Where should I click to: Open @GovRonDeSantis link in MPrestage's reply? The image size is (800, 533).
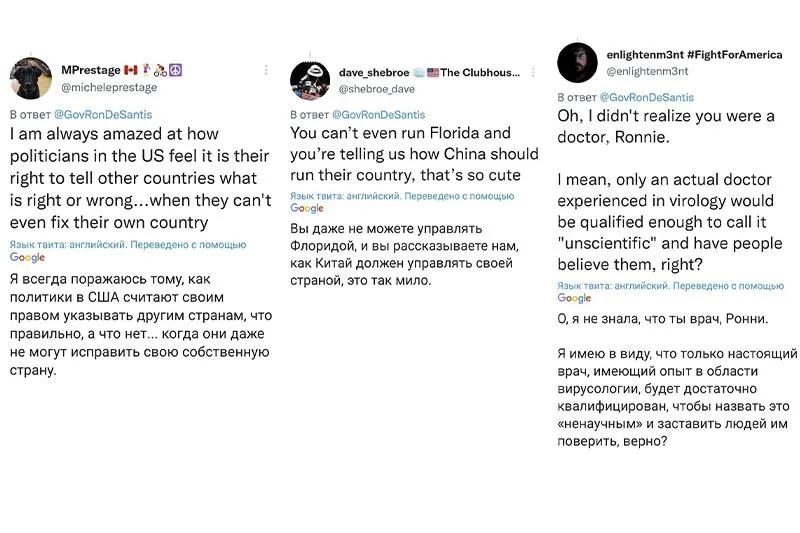103,115
